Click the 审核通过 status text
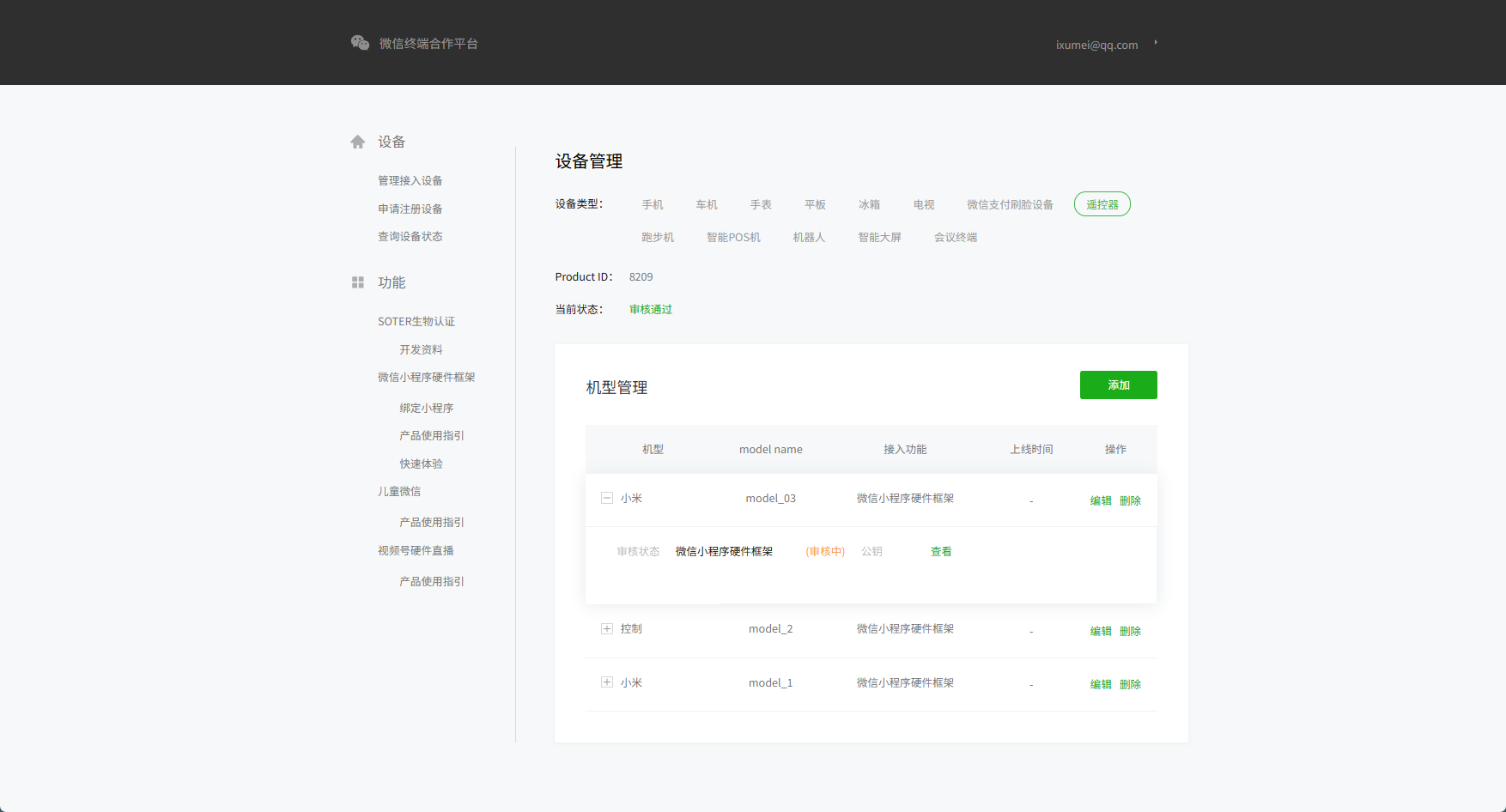 click(651, 309)
